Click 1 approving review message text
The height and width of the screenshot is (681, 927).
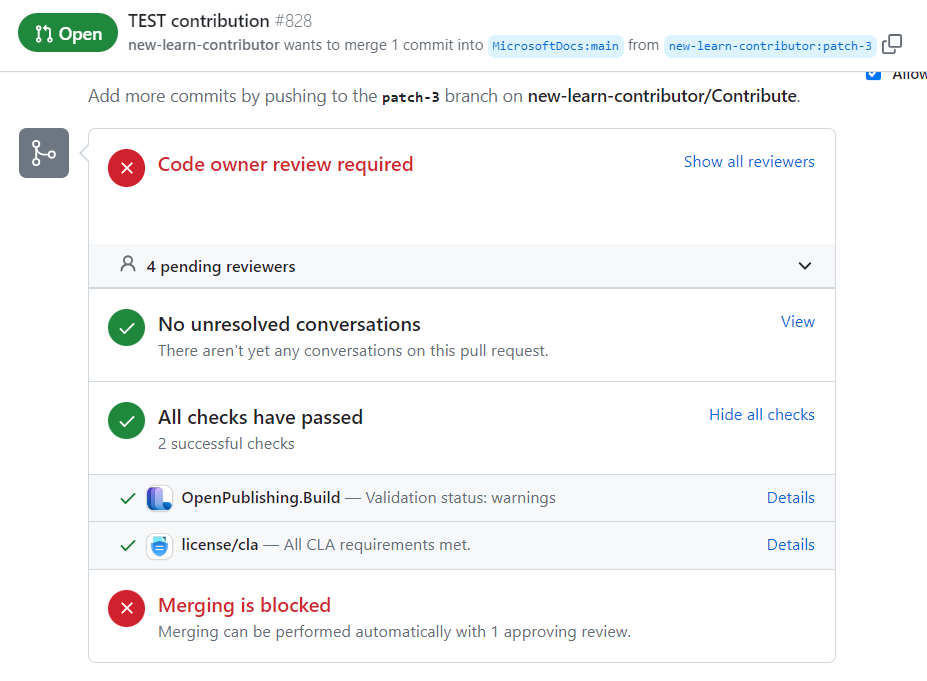point(394,631)
